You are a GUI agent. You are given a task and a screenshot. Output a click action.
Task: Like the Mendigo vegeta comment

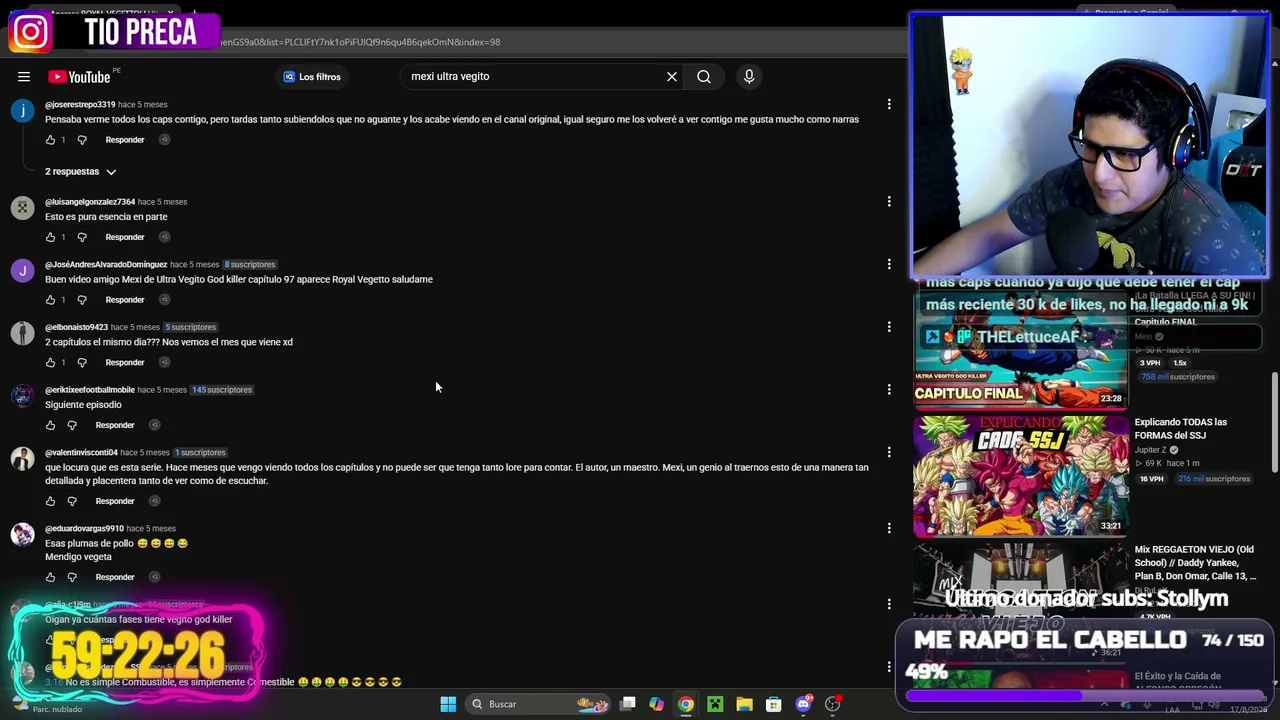point(50,577)
